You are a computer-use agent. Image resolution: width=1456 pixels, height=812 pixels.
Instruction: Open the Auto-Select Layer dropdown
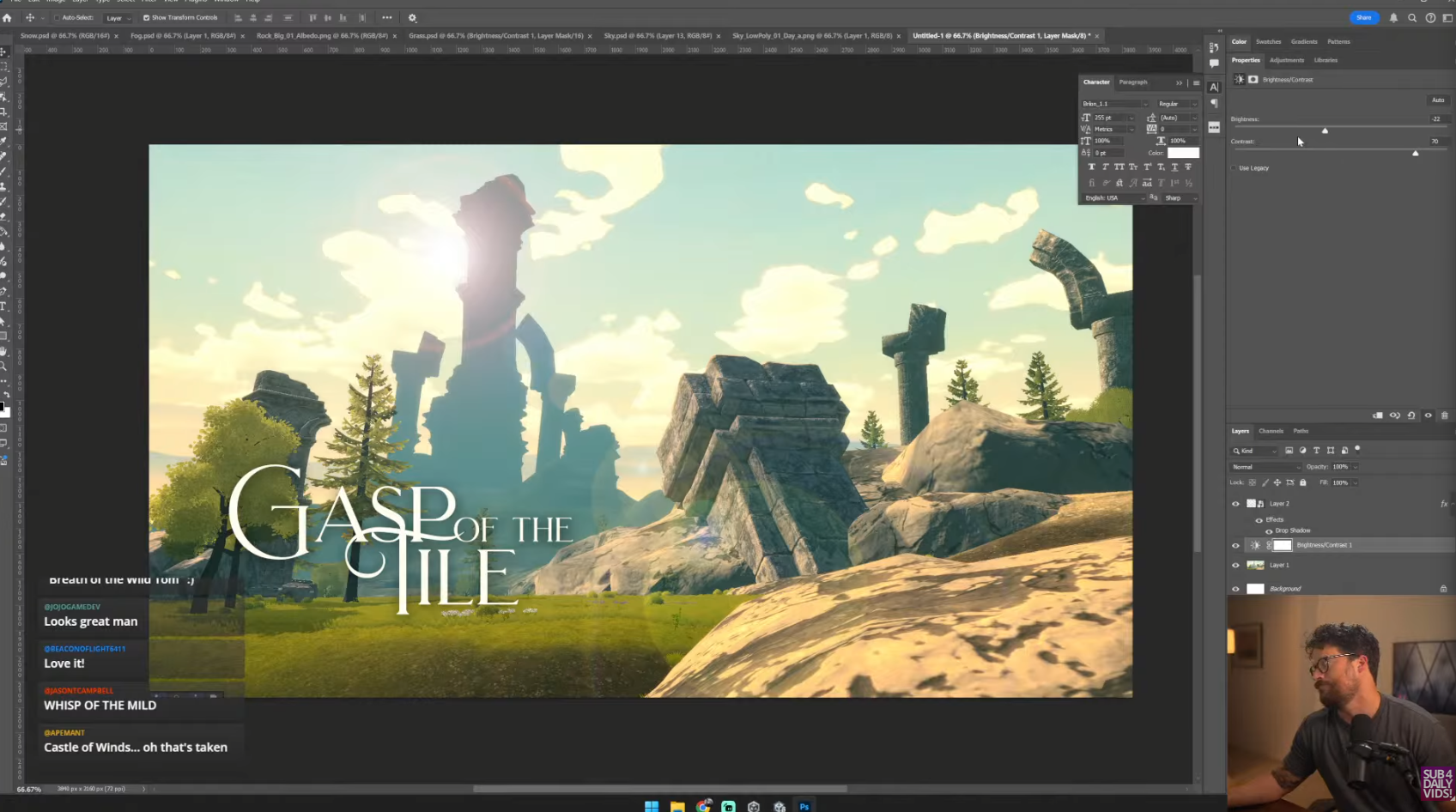click(x=118, y=18)
